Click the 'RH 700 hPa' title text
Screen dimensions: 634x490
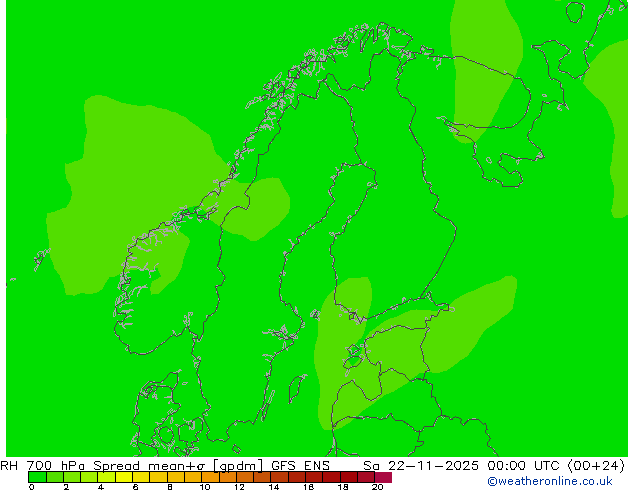(42, 466)
